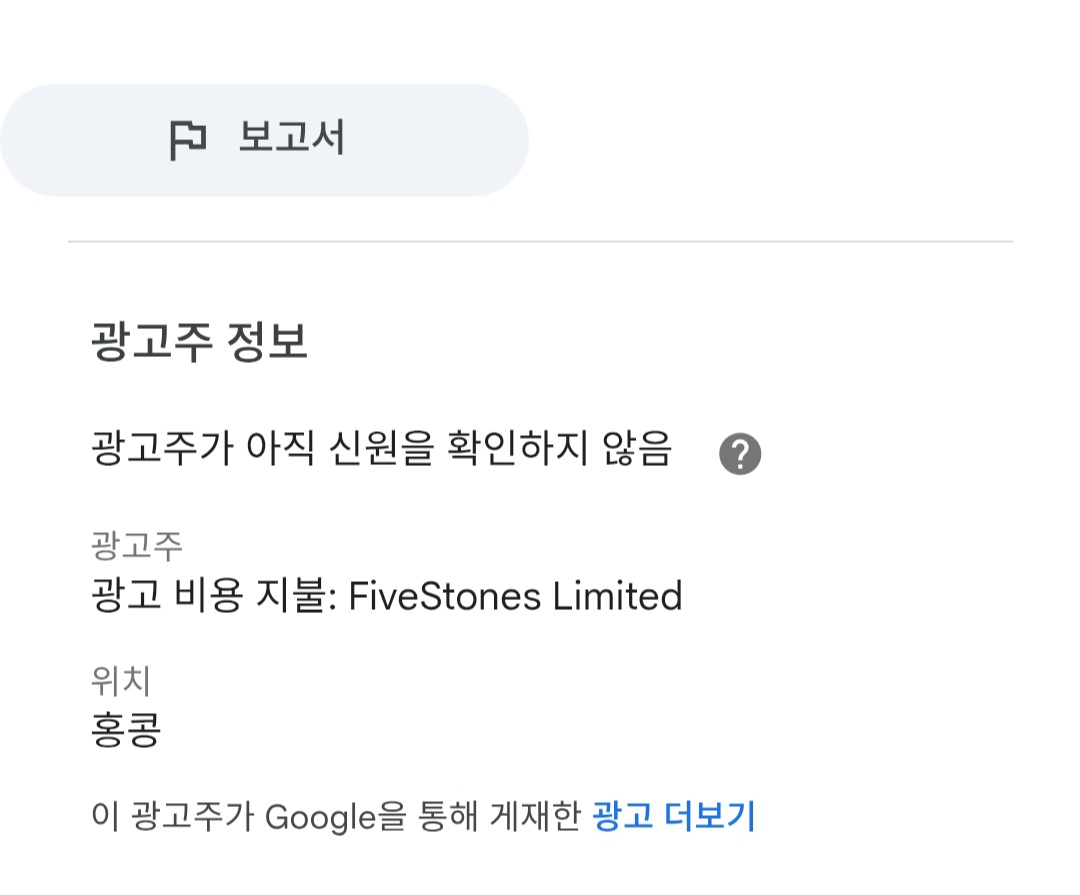Open the question mark help icon
The height and width of the screenshot is (895, 1080).
pyautogui.click(x=740, y=455)
